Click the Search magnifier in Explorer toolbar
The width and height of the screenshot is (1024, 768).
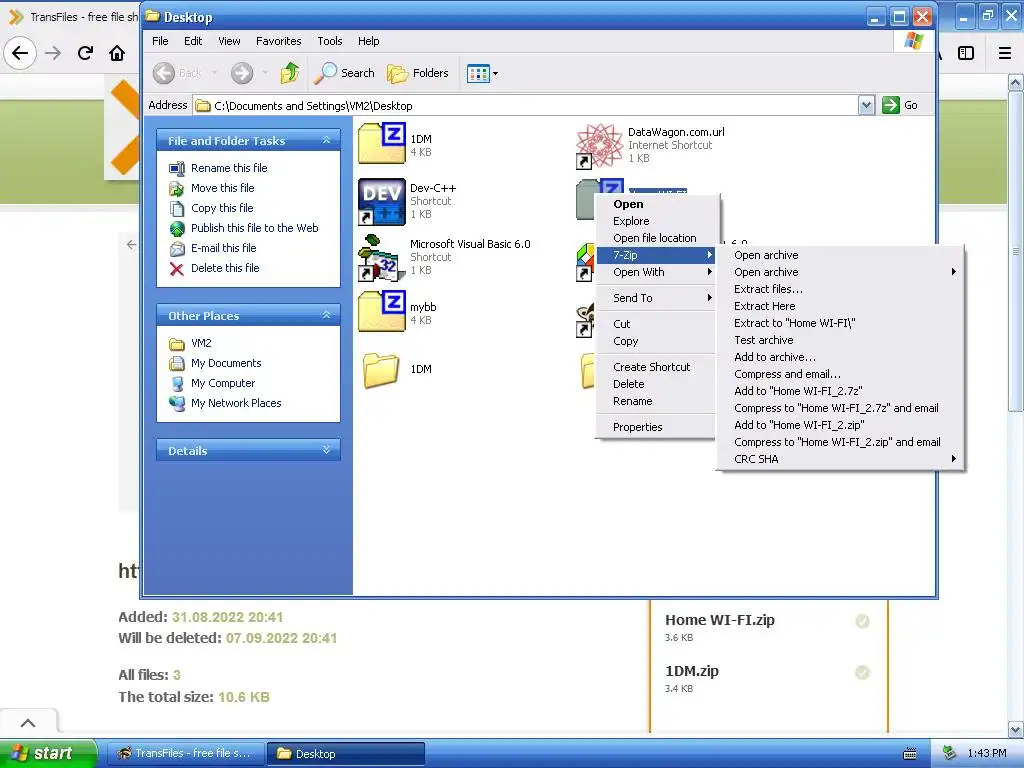point(344,73)
